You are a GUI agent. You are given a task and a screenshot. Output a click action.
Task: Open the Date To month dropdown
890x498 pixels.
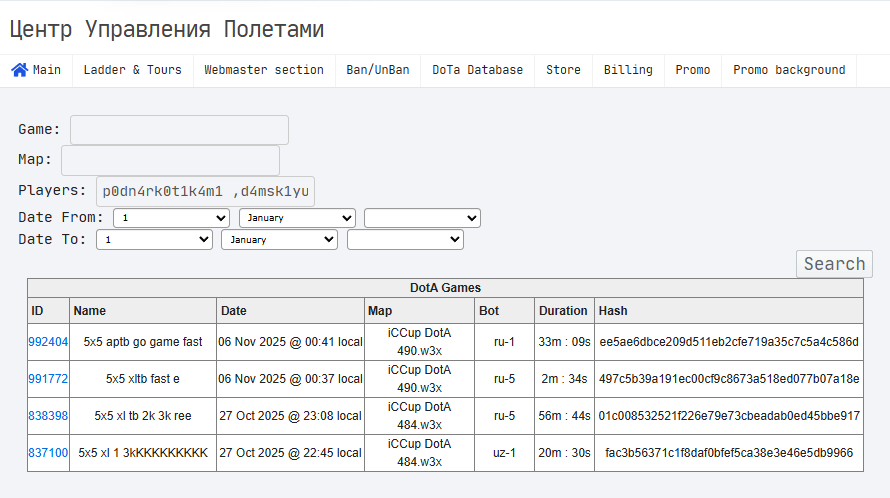(280, 240)
